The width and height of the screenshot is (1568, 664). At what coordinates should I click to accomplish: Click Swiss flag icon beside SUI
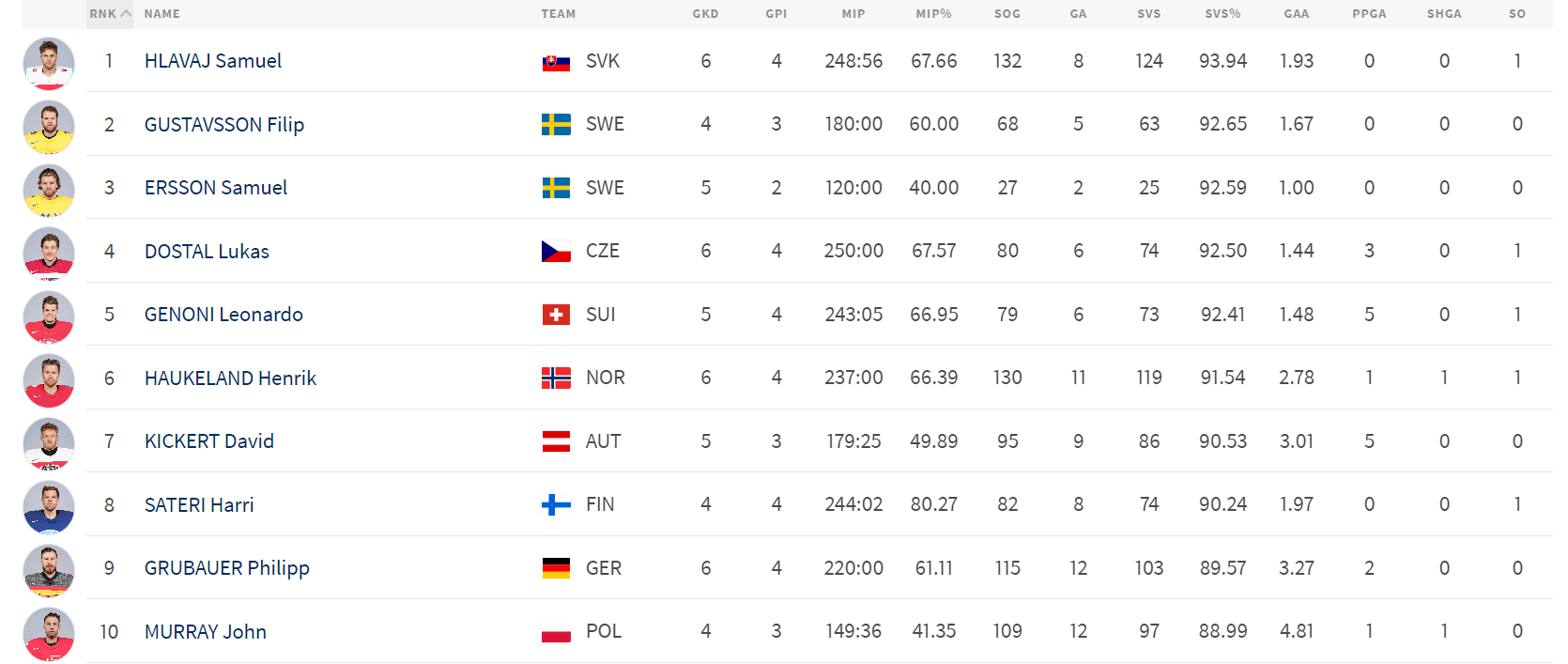click(x=556, y=315)
